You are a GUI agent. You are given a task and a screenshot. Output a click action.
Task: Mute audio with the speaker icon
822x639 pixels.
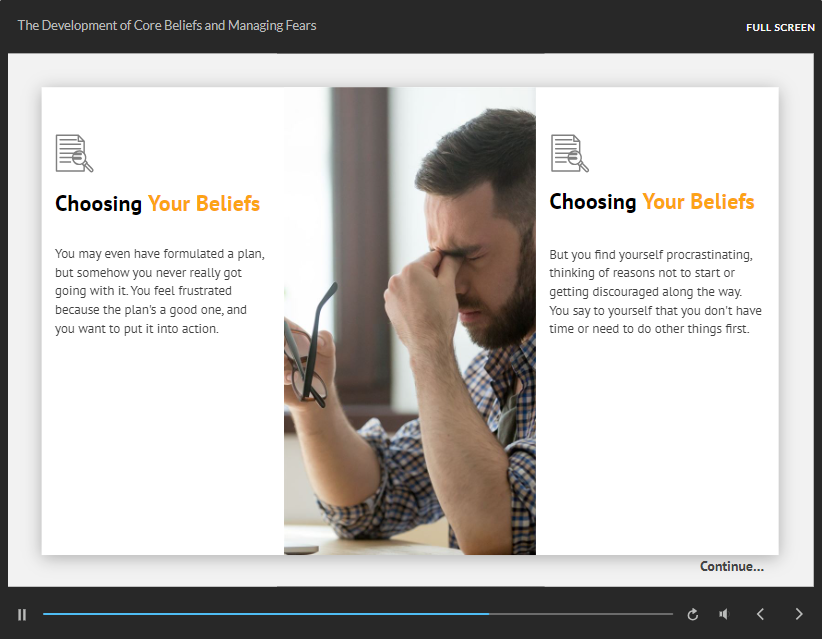coord(724,614)
